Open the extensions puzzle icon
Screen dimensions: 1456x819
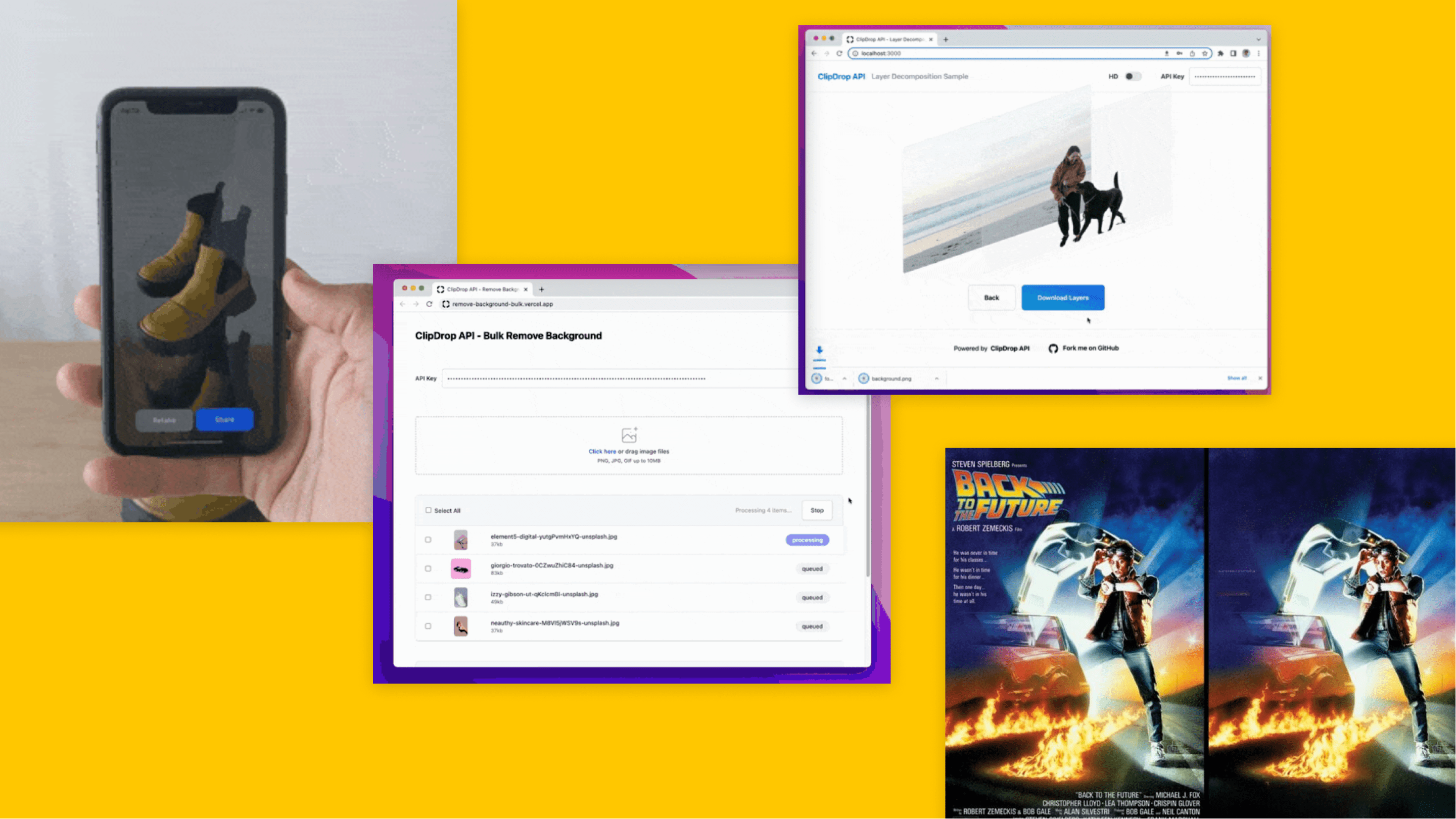point(1220,53)
